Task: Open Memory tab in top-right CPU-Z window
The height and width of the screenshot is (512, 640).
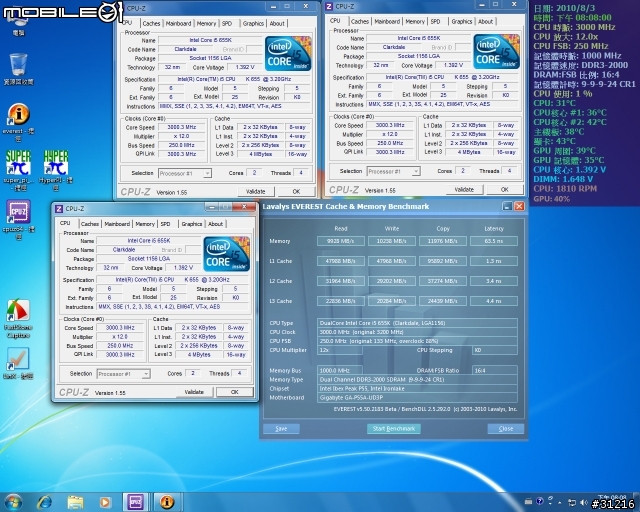Action: tap(415, 21)
